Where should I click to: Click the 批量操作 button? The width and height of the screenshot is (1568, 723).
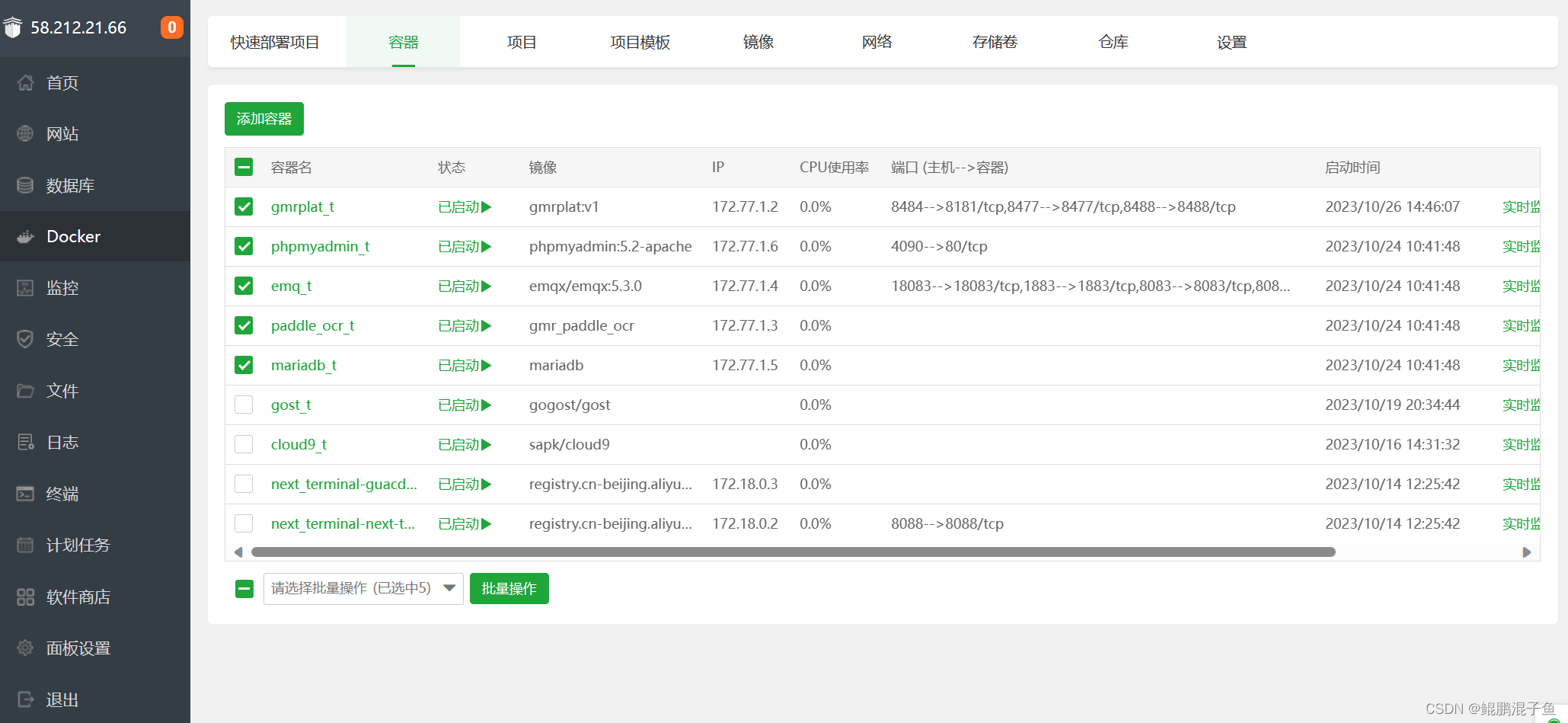509,588
